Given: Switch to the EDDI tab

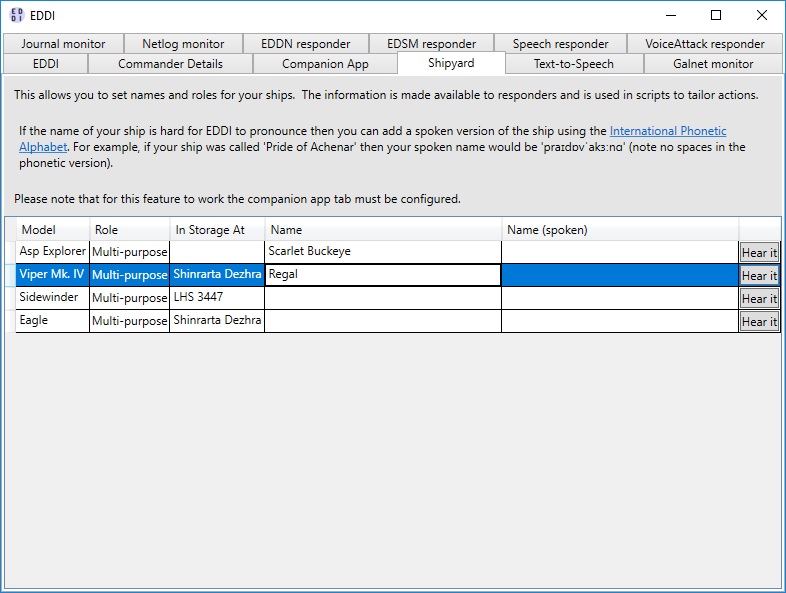Looking at the screenshot, I should click(46, 64).
